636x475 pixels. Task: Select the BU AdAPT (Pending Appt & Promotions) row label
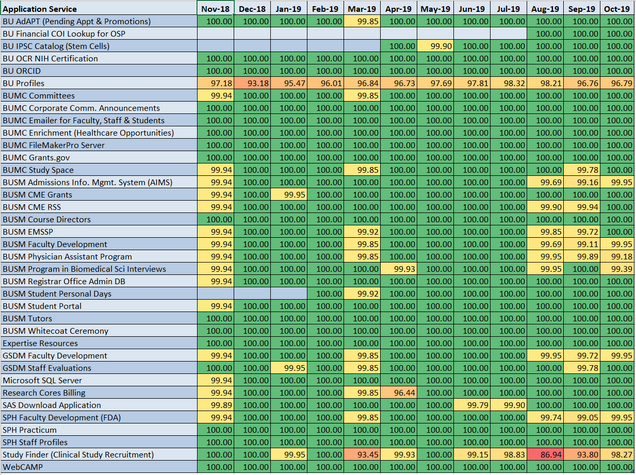point(99,21)
